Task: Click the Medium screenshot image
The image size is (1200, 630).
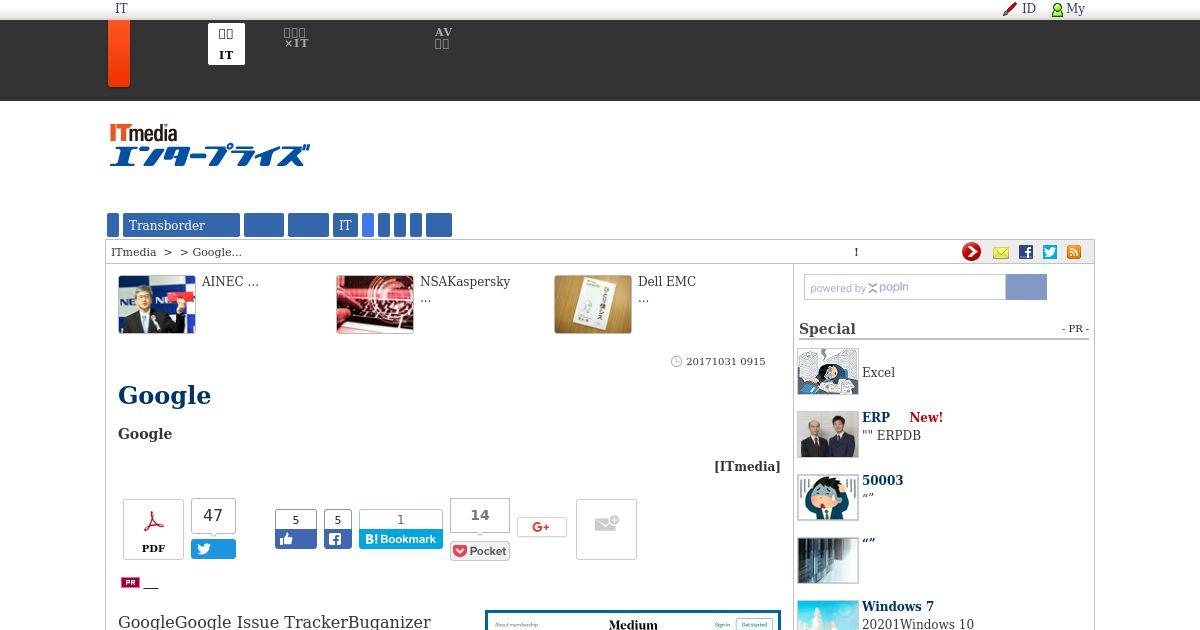Action: (633, 621)
